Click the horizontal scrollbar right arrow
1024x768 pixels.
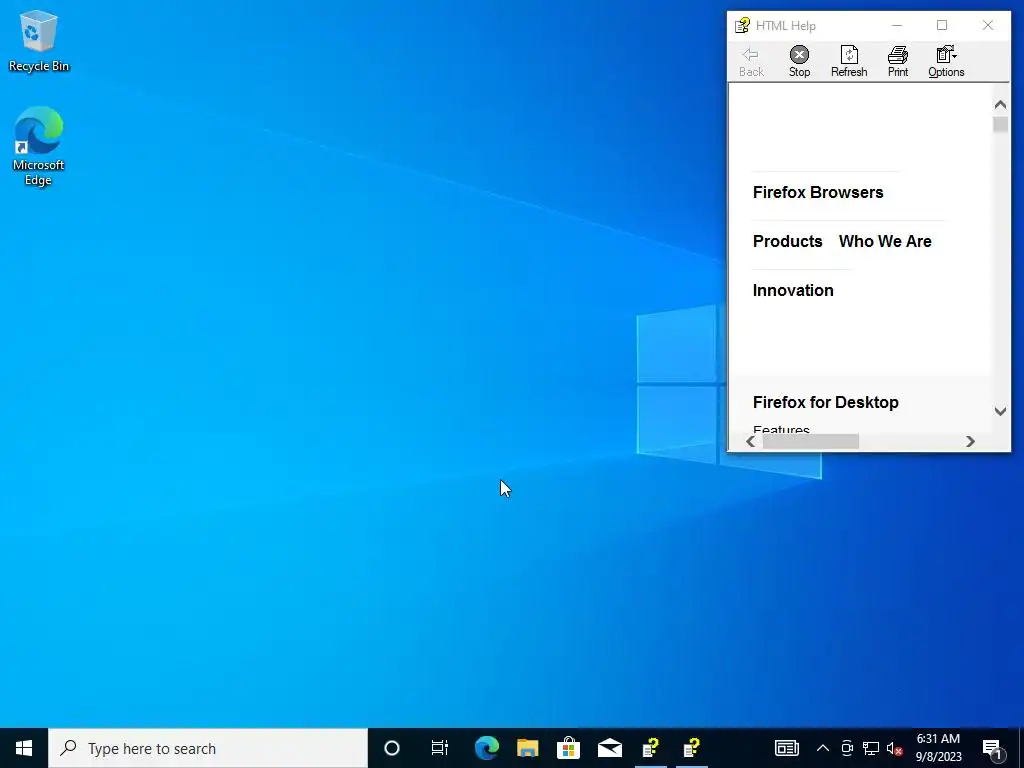coord(970,441)
